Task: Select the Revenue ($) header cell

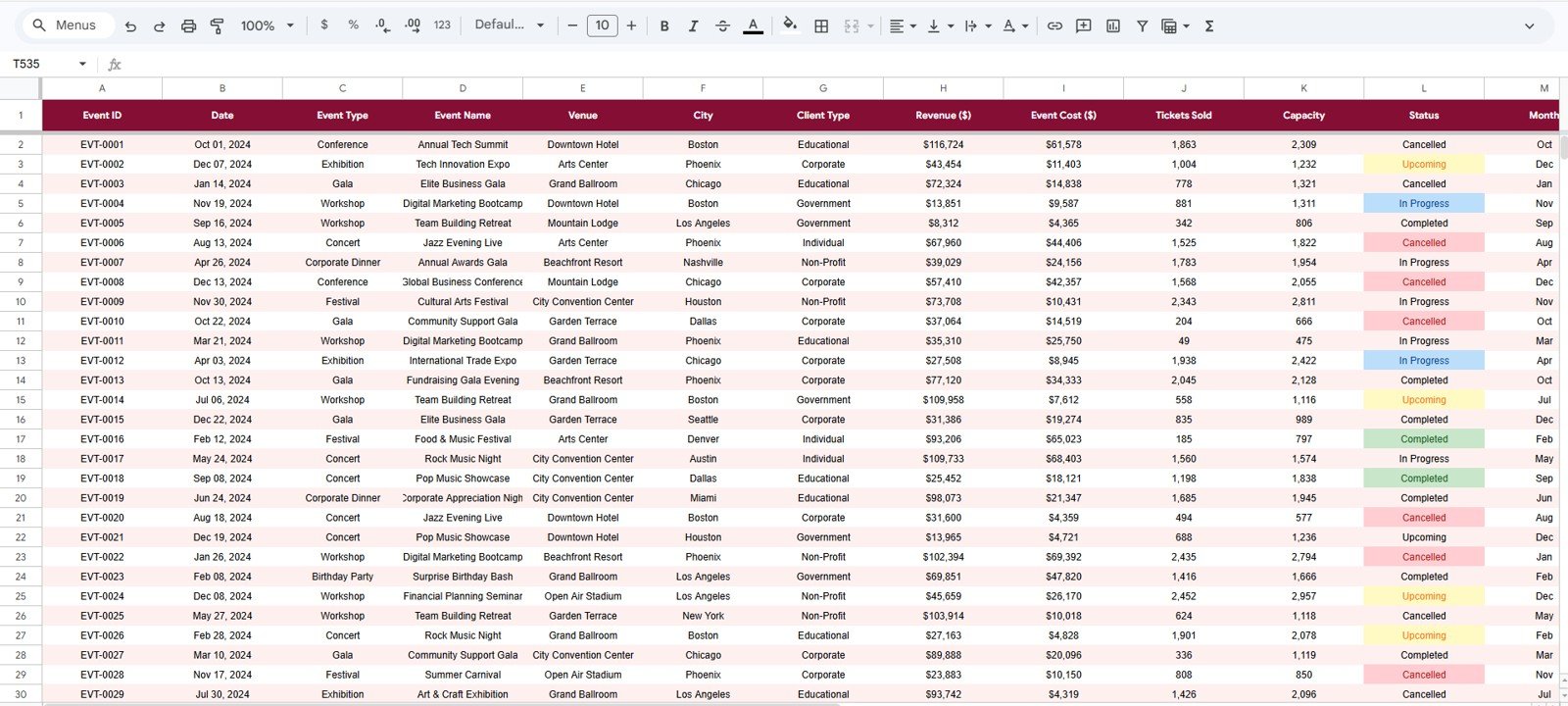Action: point(943,116)
